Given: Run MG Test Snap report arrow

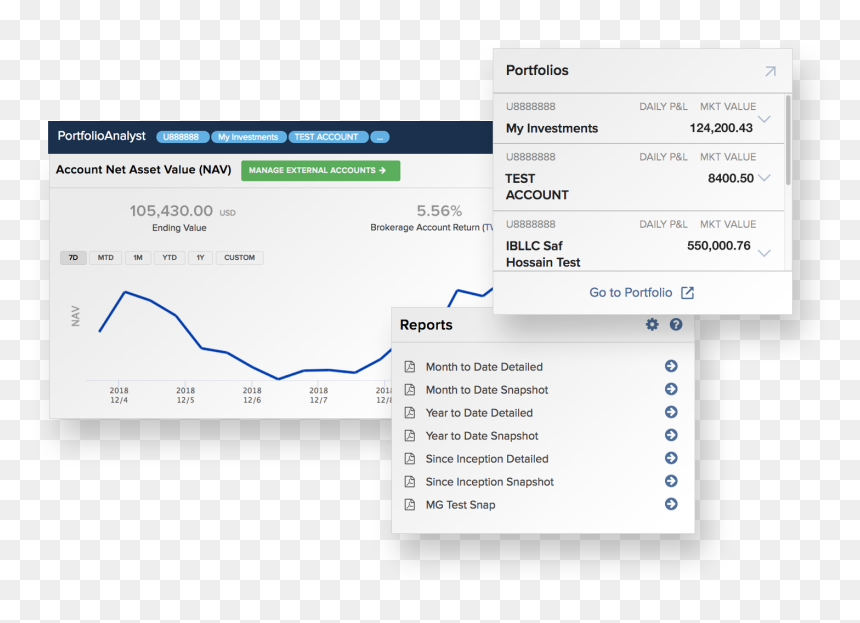Looking at the screenshot, I should tap(671, 505).
